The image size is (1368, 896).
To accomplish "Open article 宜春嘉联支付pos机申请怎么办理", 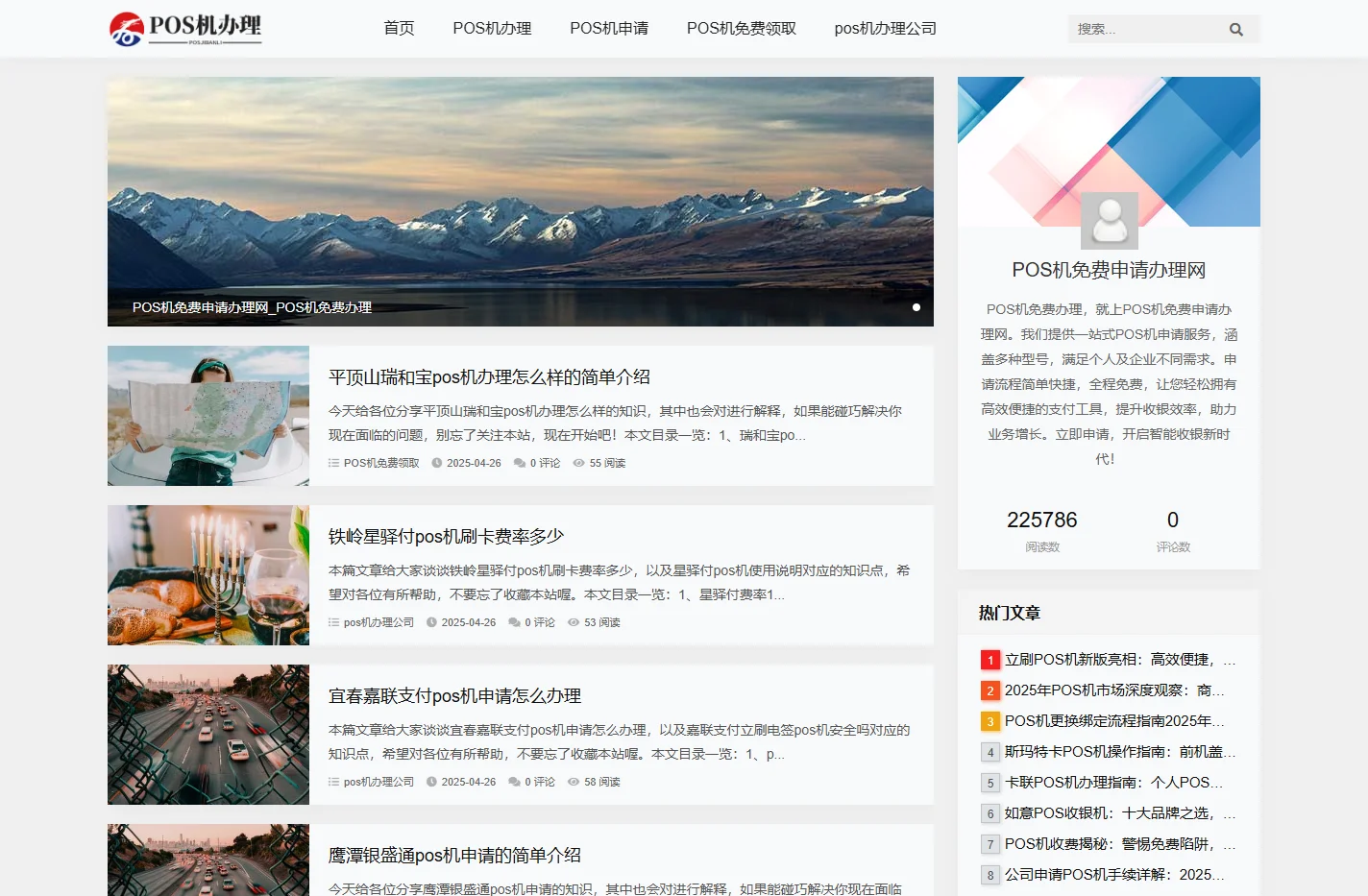I will (x=454, y=696).
